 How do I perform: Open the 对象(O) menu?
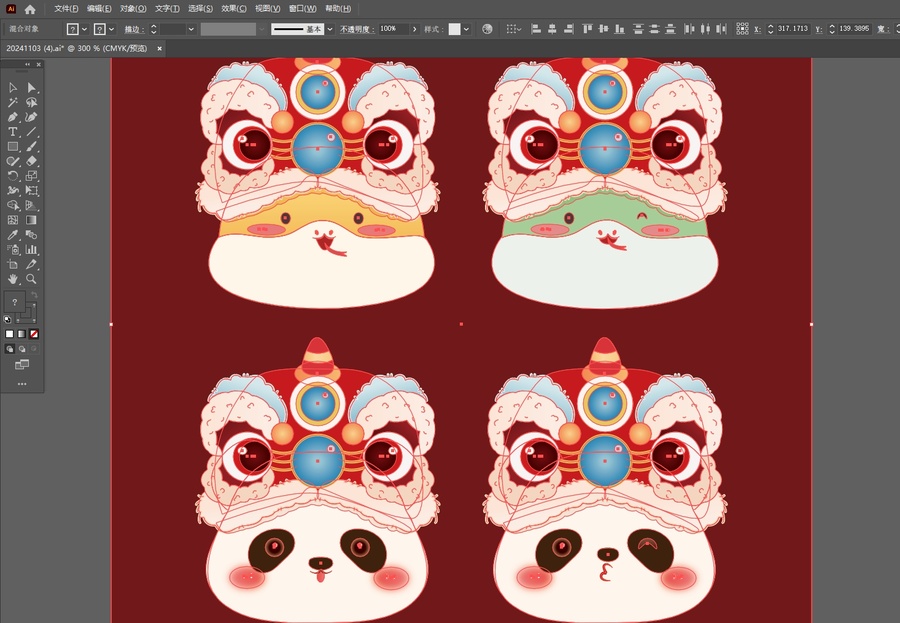[x=133, y=9]
